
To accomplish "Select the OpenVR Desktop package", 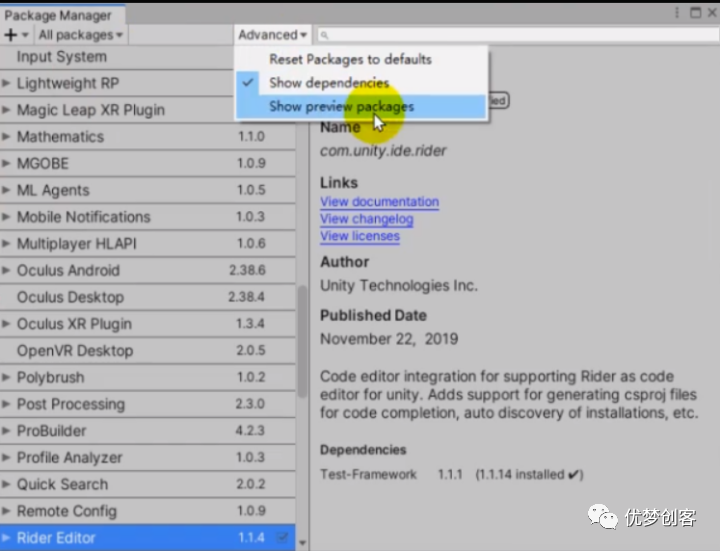I will pos(147,351).
